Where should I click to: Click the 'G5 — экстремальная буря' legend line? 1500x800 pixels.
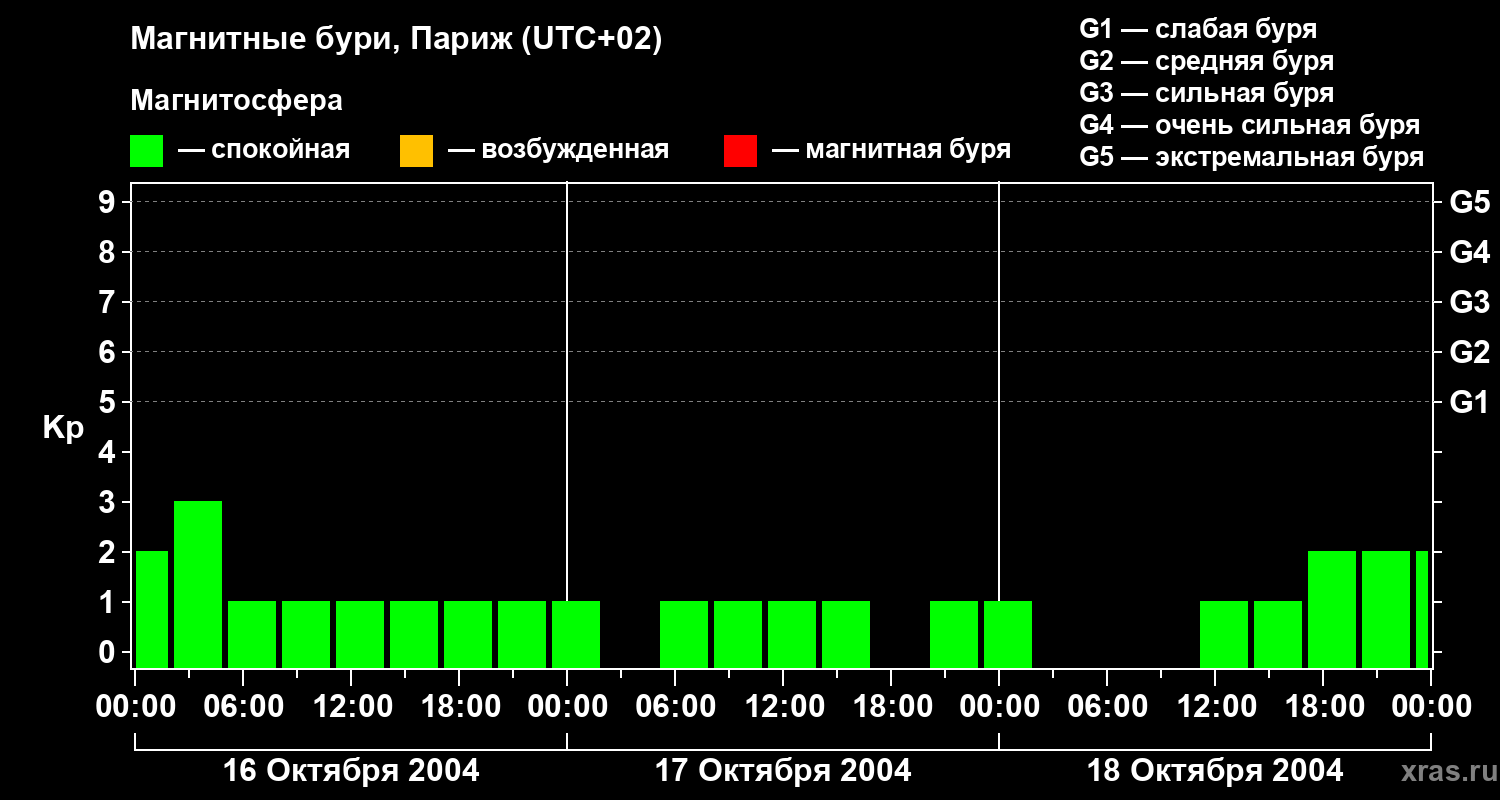[x=1252, y=157]
